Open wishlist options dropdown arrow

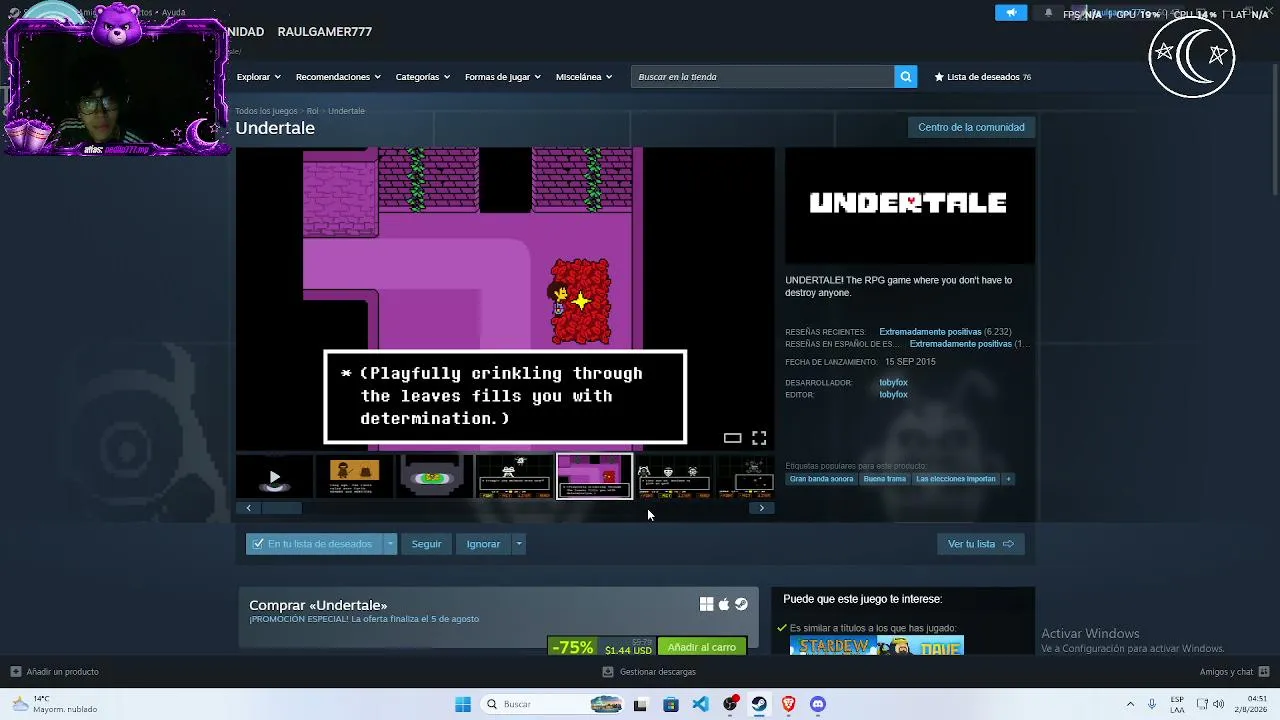pos(390,544)
